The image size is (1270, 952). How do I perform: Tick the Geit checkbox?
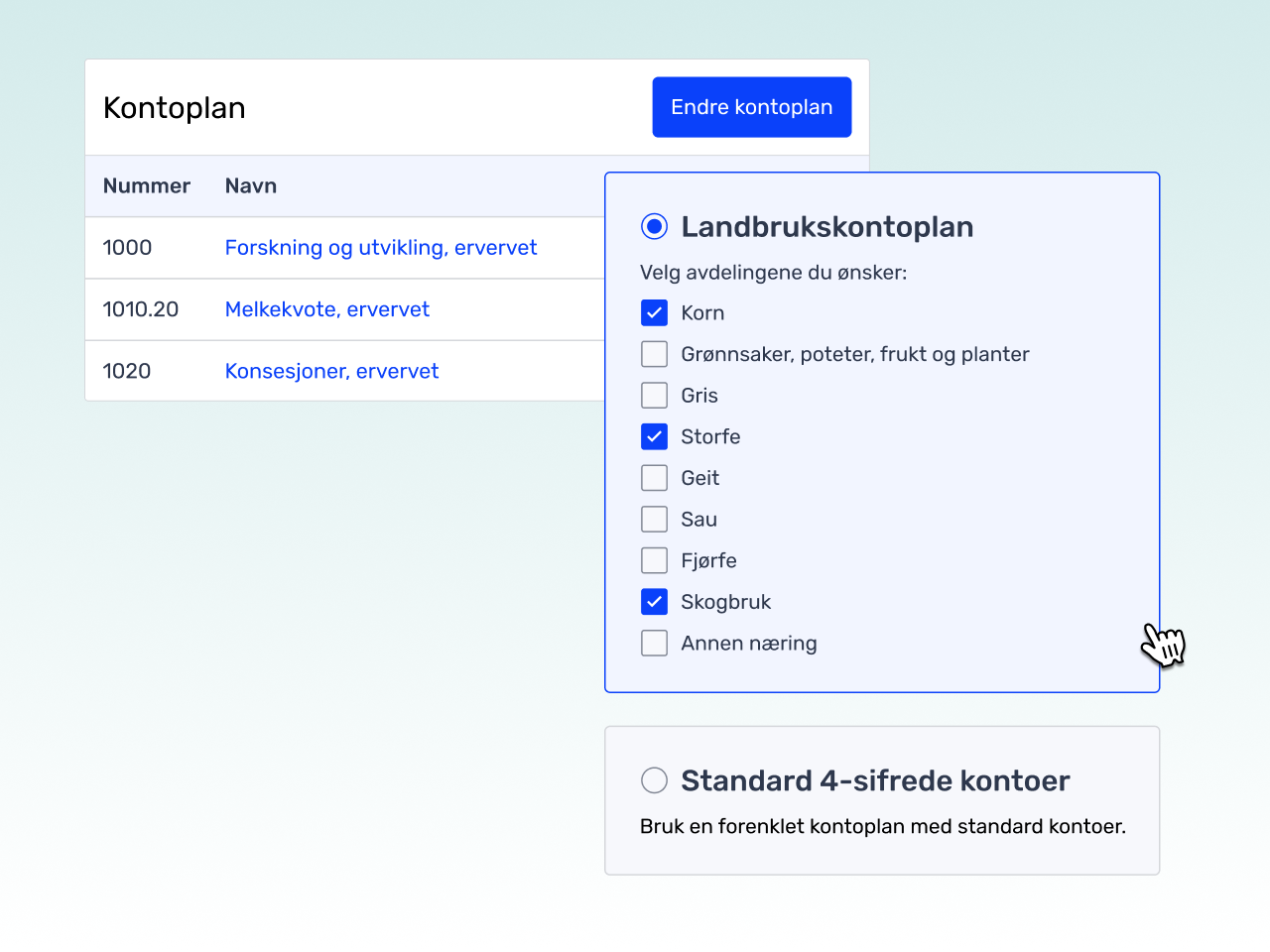click(x=654, y=478)
